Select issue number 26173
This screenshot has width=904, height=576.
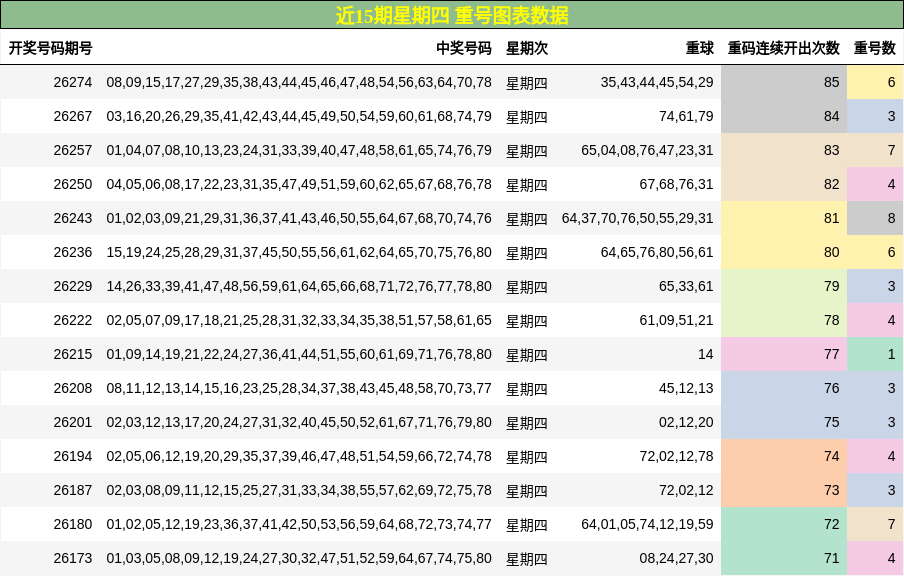(x=73, y=559)
